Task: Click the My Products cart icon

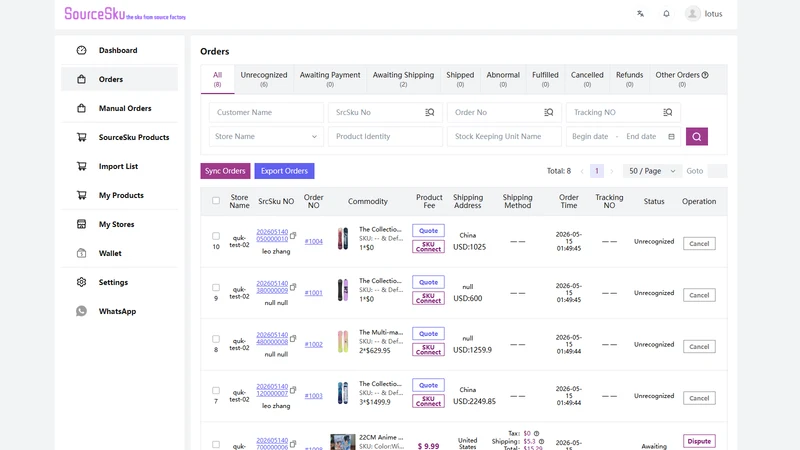Action: coord(82,195)
